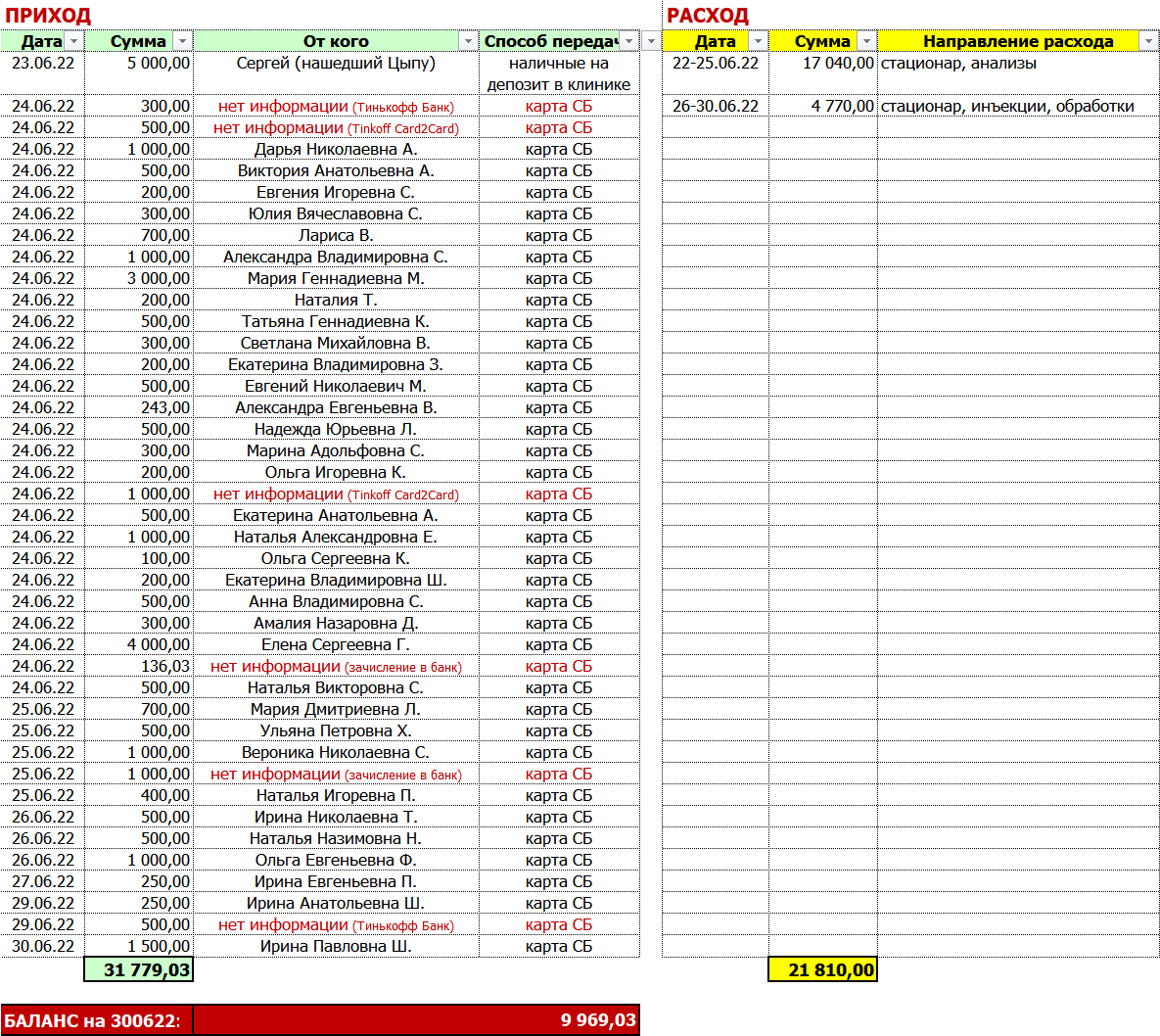Select cell Юлия Вячеславовна С.
The image size is (1160, 1036).
click(x=336, y=213)
